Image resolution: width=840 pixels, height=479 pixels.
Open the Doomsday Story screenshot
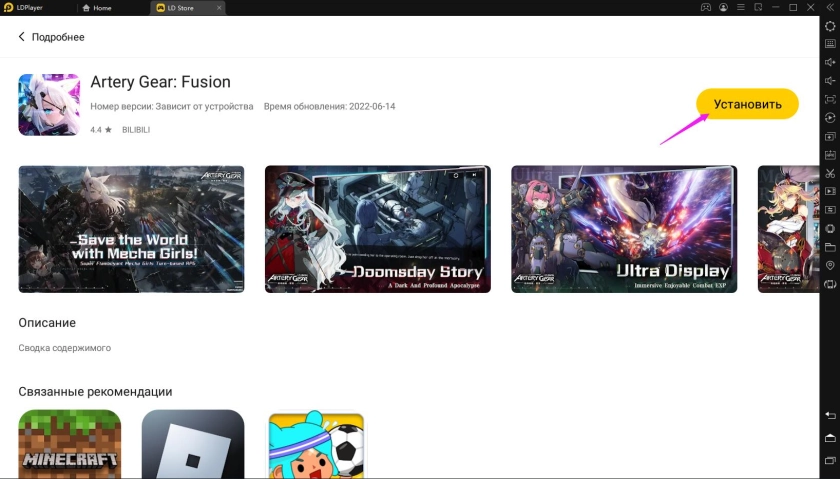tap(377, 229)
